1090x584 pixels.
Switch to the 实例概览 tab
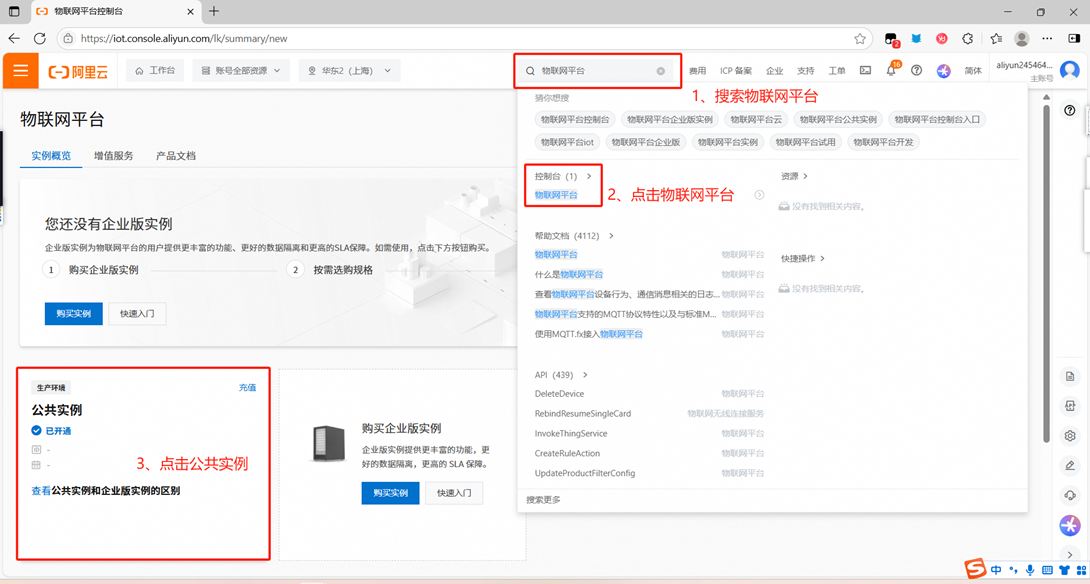[x=51, y=156]
